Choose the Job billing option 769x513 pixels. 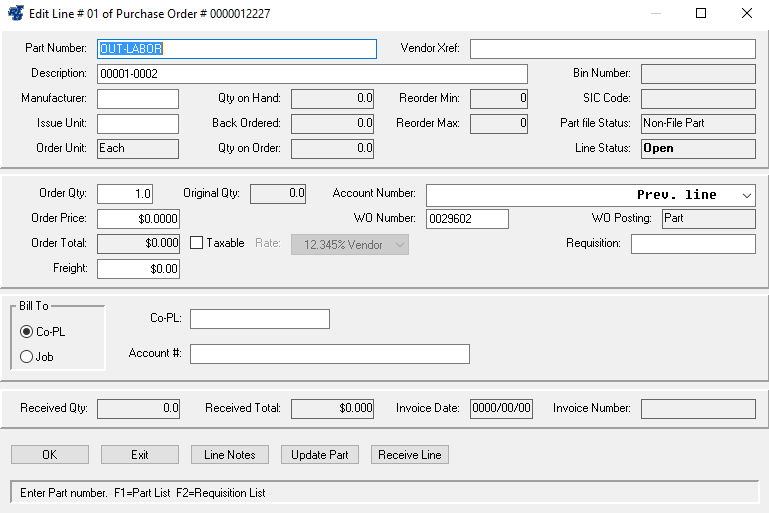click(26, 357)
